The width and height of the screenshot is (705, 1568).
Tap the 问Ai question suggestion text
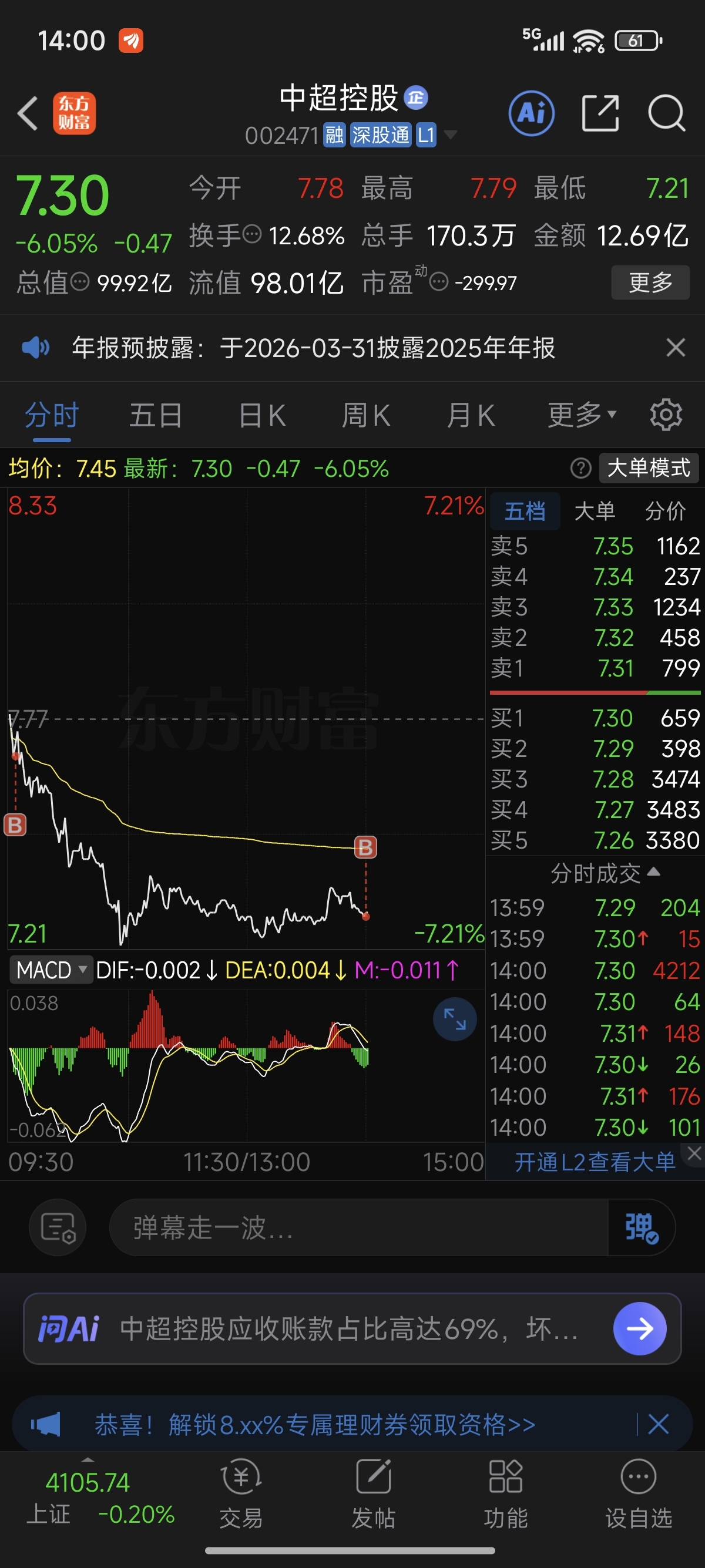tap(349, 1328)
